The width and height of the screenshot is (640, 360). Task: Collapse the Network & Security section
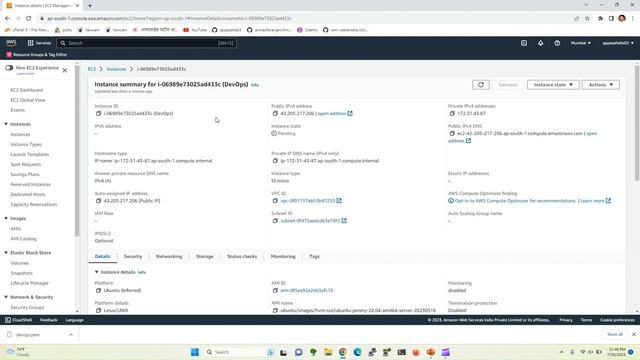pos(6,297)
